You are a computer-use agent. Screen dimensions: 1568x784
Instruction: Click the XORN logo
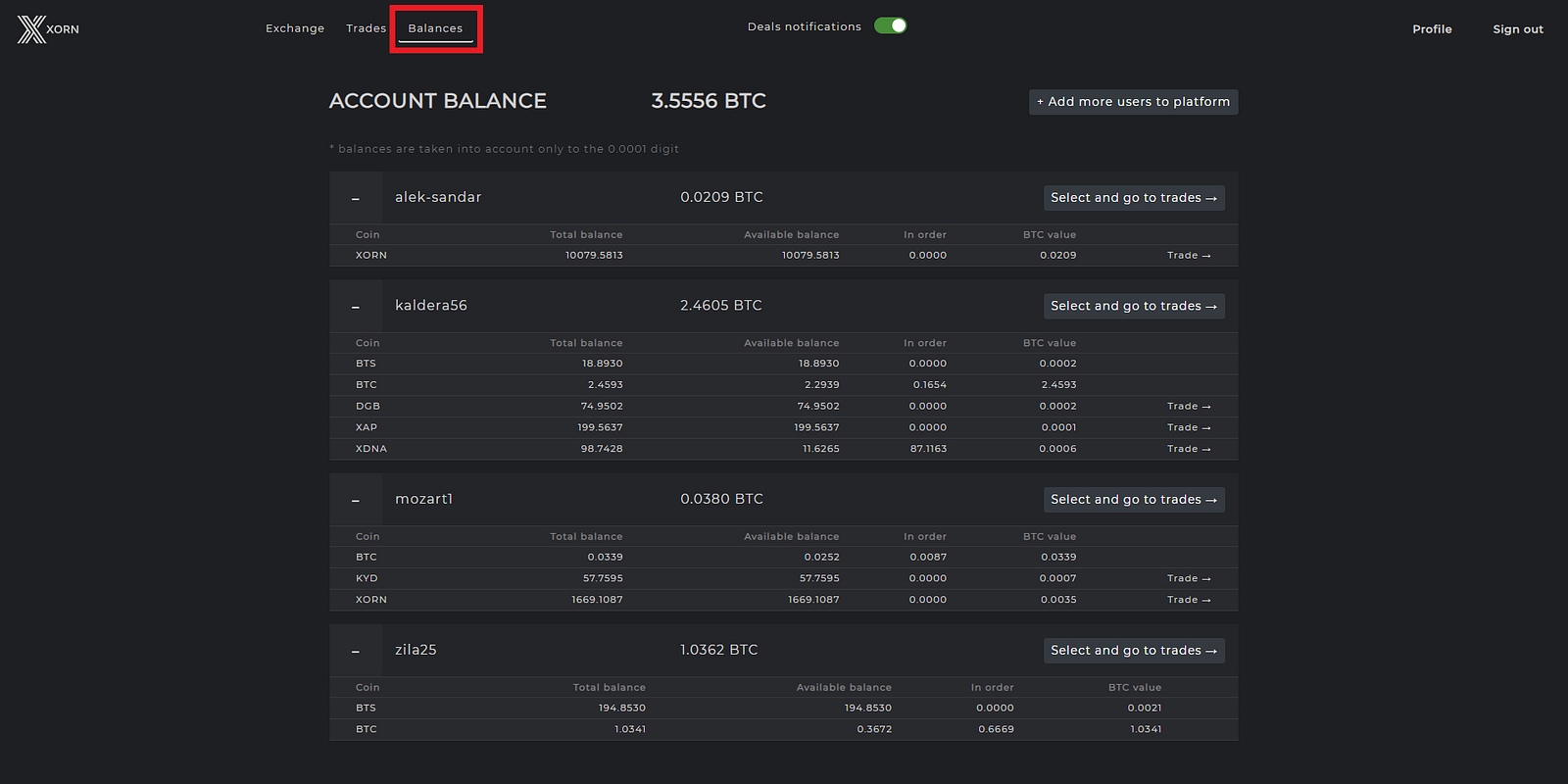click(48, 29)
